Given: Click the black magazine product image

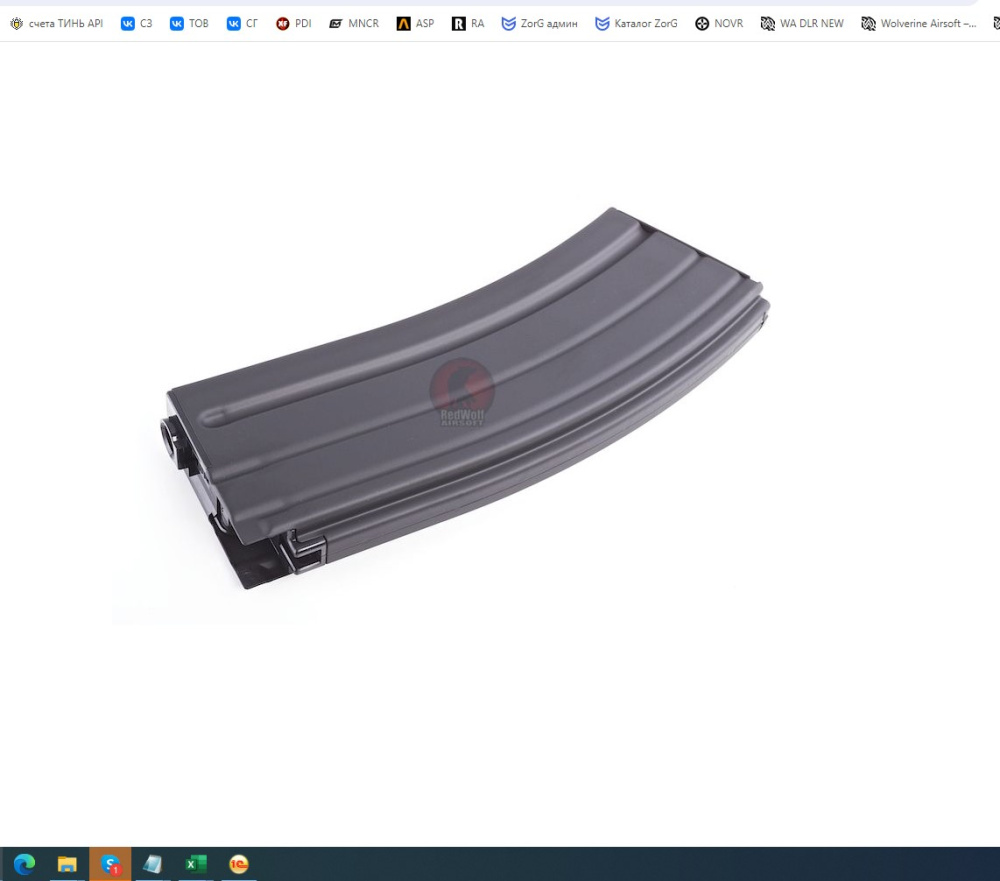Looking at the screenshot, I should [x=467, y=397].
